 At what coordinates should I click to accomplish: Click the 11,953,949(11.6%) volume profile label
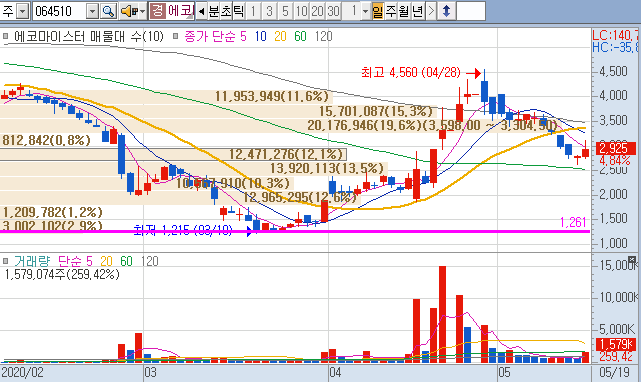pos(272,97)
